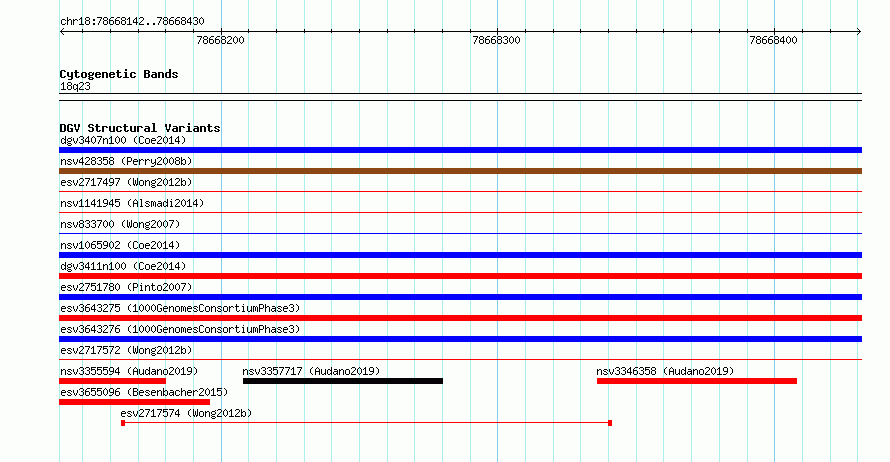Open nsv428358 (Perry2008b) variant label
The image size is (890, 462).
126,161
